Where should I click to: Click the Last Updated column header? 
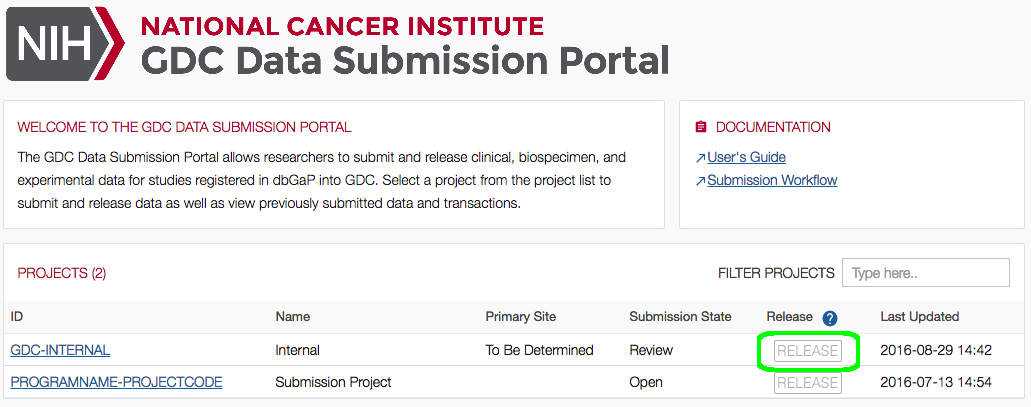click(919, 317)
